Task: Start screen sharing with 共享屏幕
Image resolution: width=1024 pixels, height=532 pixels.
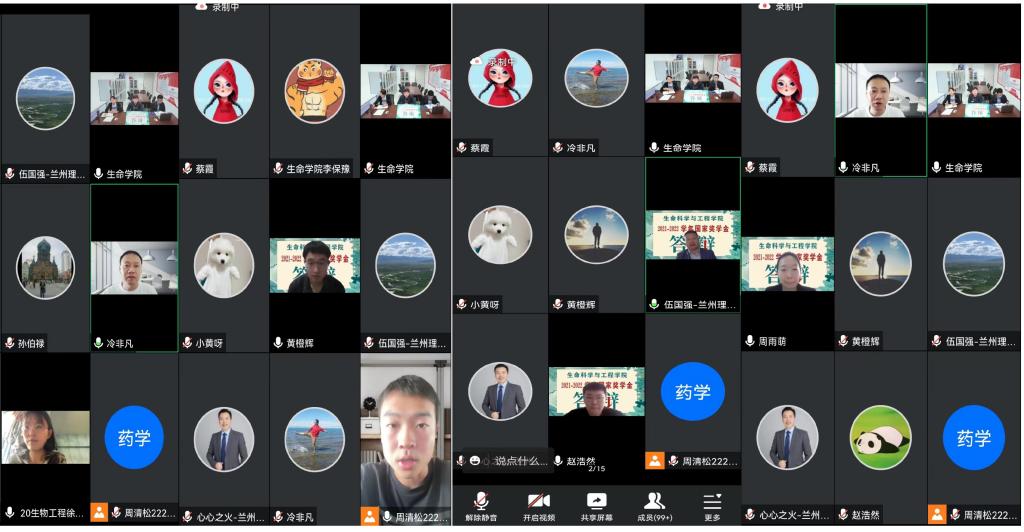Action: (x=597, y=506)
